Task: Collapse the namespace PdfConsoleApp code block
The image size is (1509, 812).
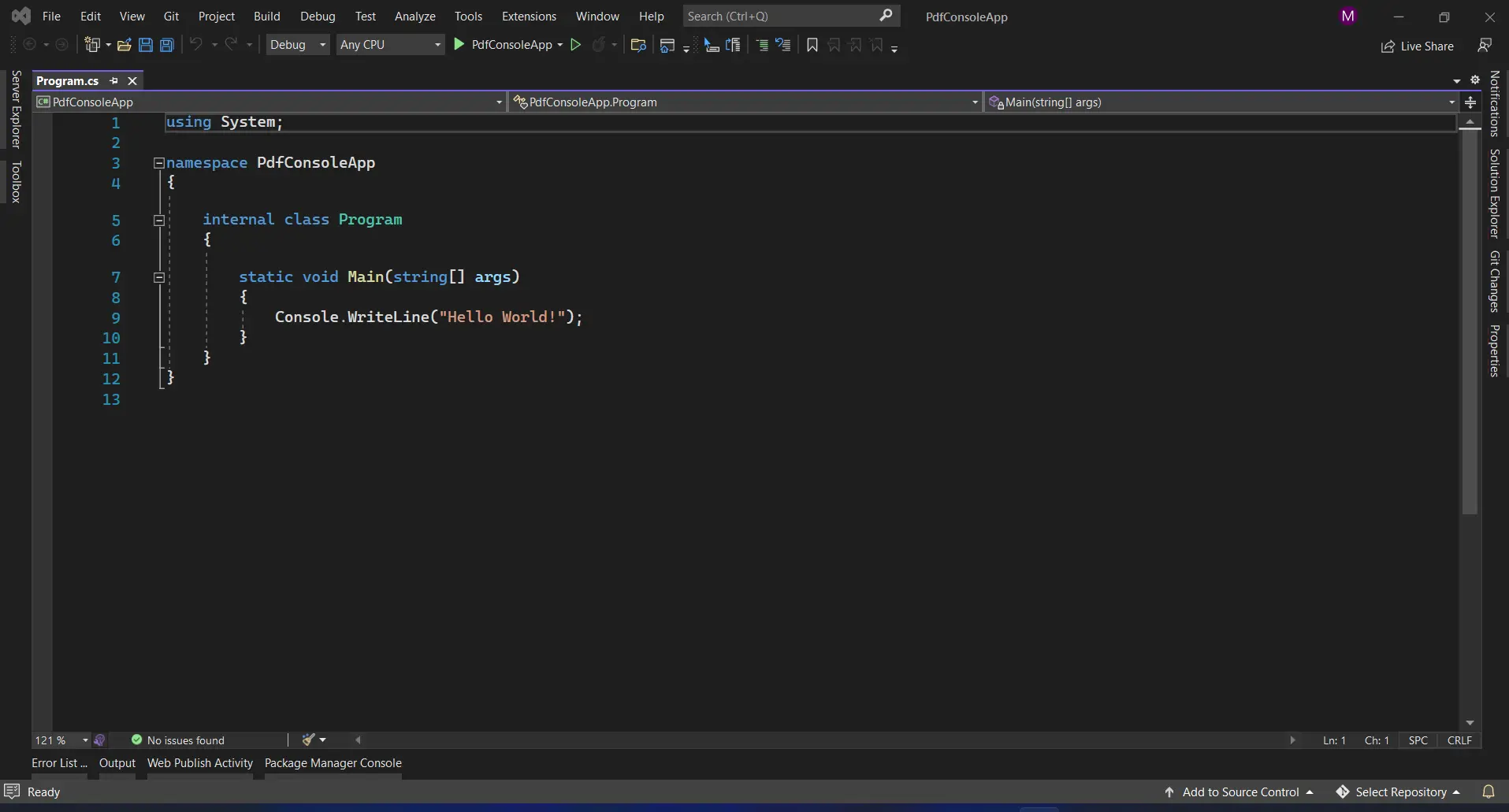Action: click(x=159, y=163)
